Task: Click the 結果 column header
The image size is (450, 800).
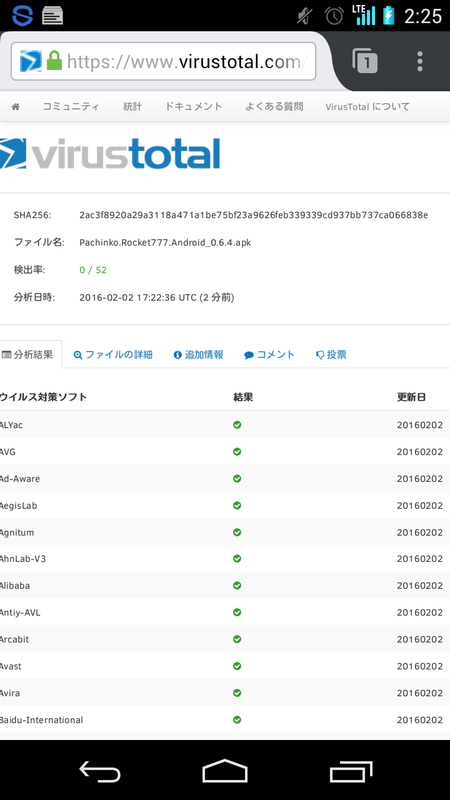Action: pos(243,397)
